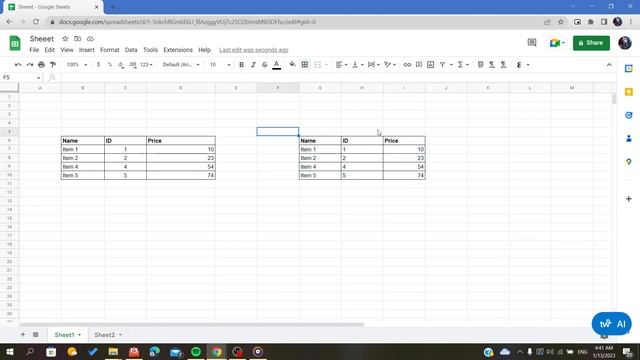Format as currency with dollar icon
This screenshot has width=640, height=360.
click(98, 64)
